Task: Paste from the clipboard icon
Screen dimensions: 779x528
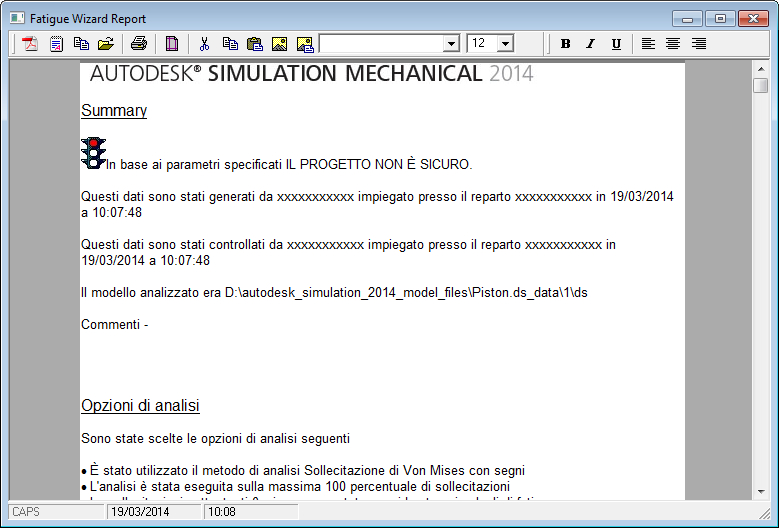Action: pyautogui.click(x=255, y=44)
